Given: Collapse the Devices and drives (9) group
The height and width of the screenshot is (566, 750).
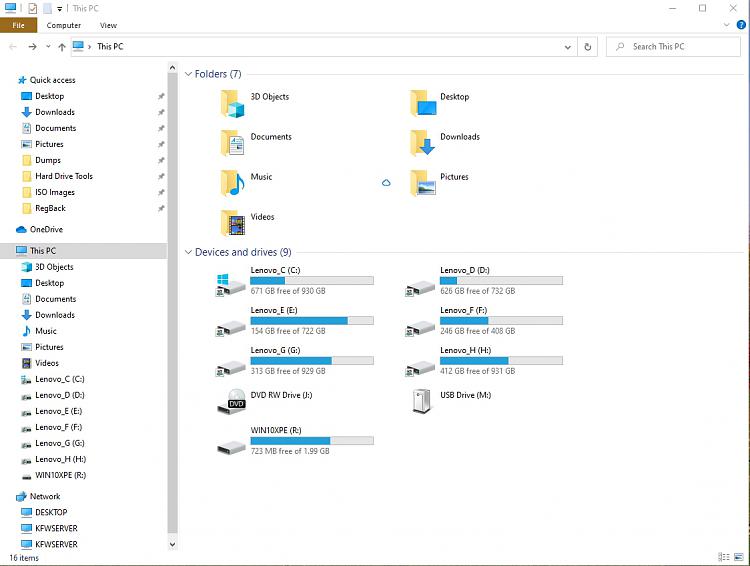Looking at the screenshot, I should (x=188, y=252).
